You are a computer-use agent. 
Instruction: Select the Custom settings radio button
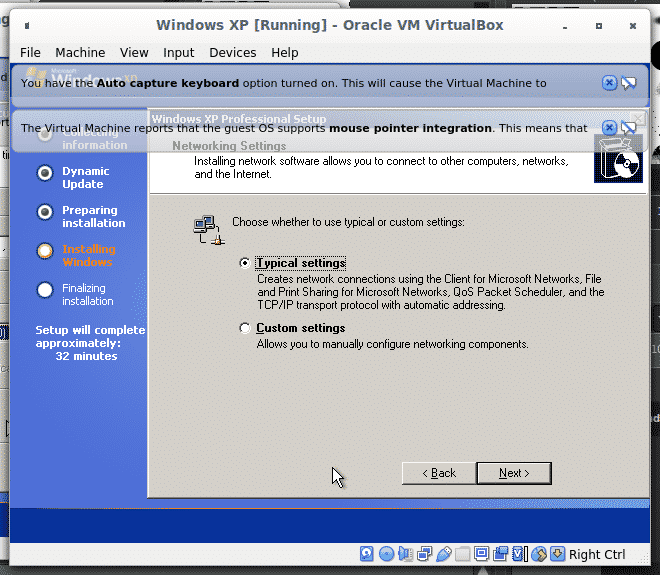245,328
